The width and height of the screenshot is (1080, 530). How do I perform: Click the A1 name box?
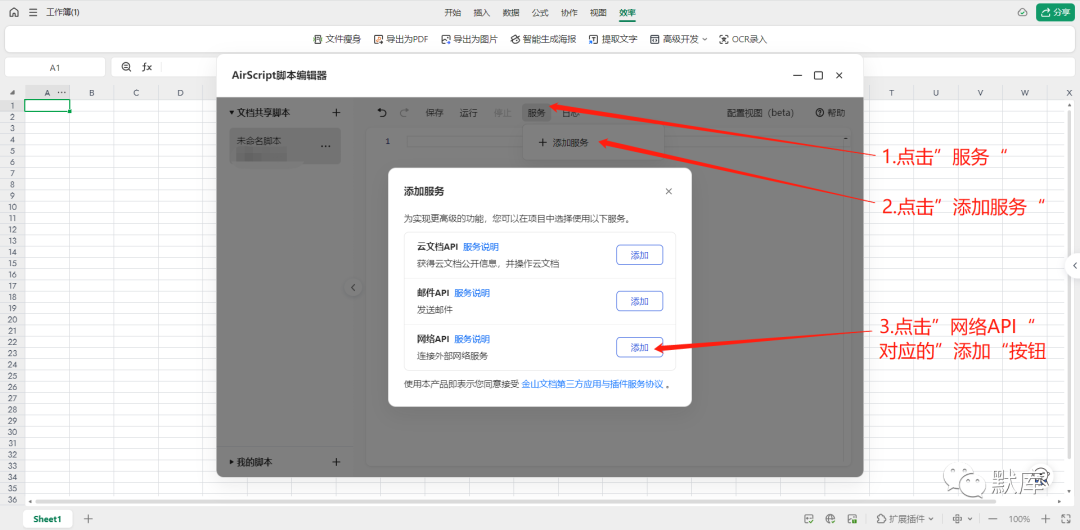pyautogui.click(x=55, y=67)
